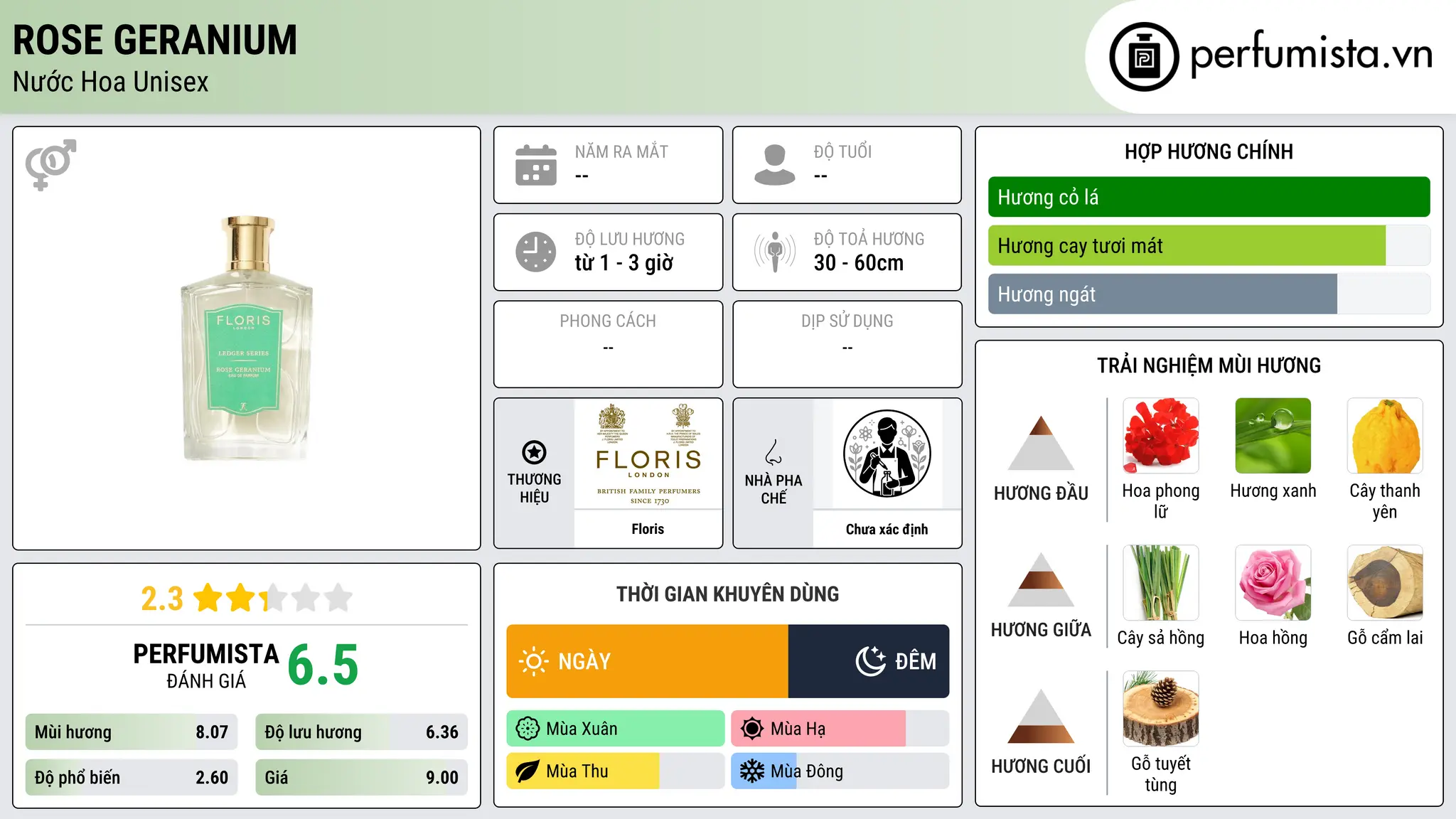Click the Hoa hồng note label
Image resolution: width=1456 pixels, height=819 pixels.
pyautogui.click(x=1273, y=638)
